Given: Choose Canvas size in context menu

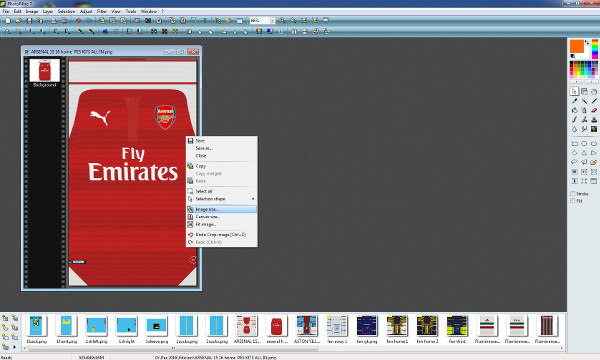Looking at the screenshot, I should click(x=222, y=217).
